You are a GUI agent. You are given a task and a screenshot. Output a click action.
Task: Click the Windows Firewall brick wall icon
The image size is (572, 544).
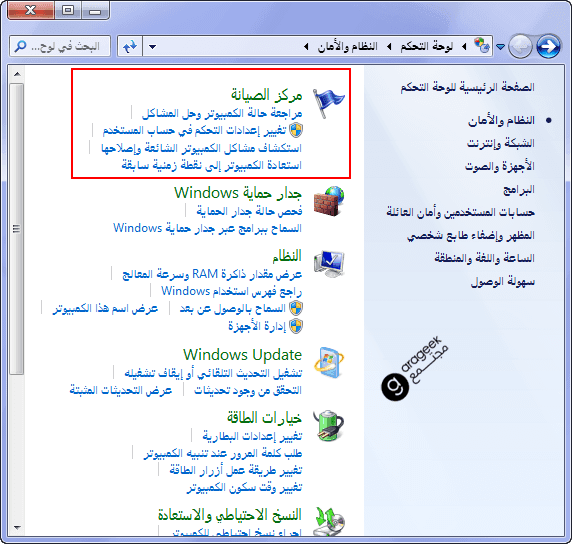coord(329,201)
